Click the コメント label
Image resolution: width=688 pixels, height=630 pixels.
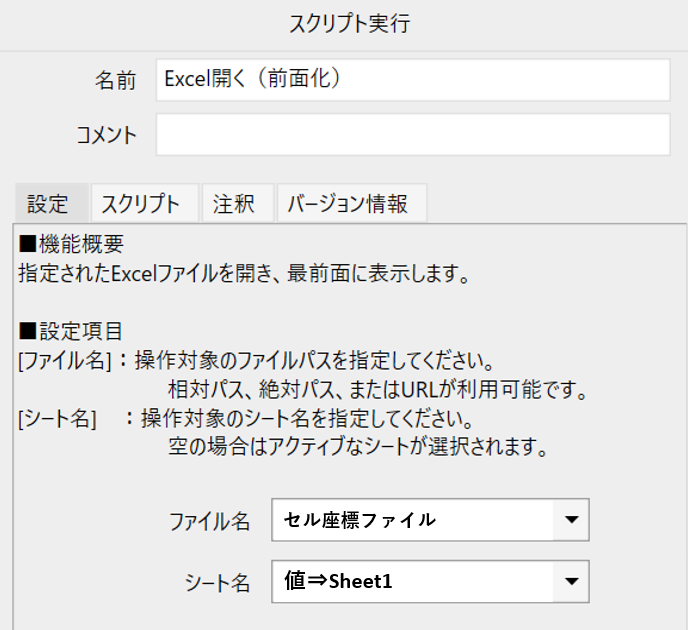point(107,135)
